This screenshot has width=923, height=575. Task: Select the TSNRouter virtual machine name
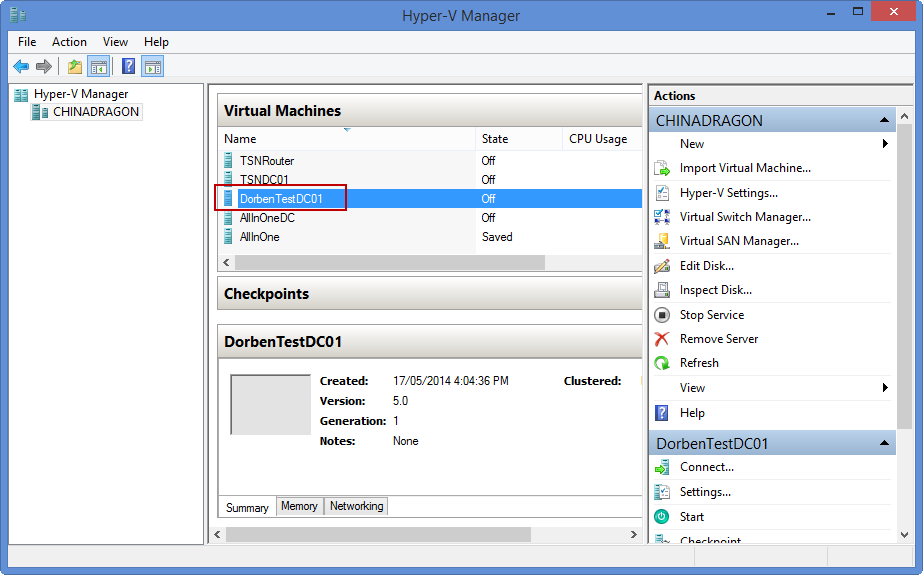[267, 161]
